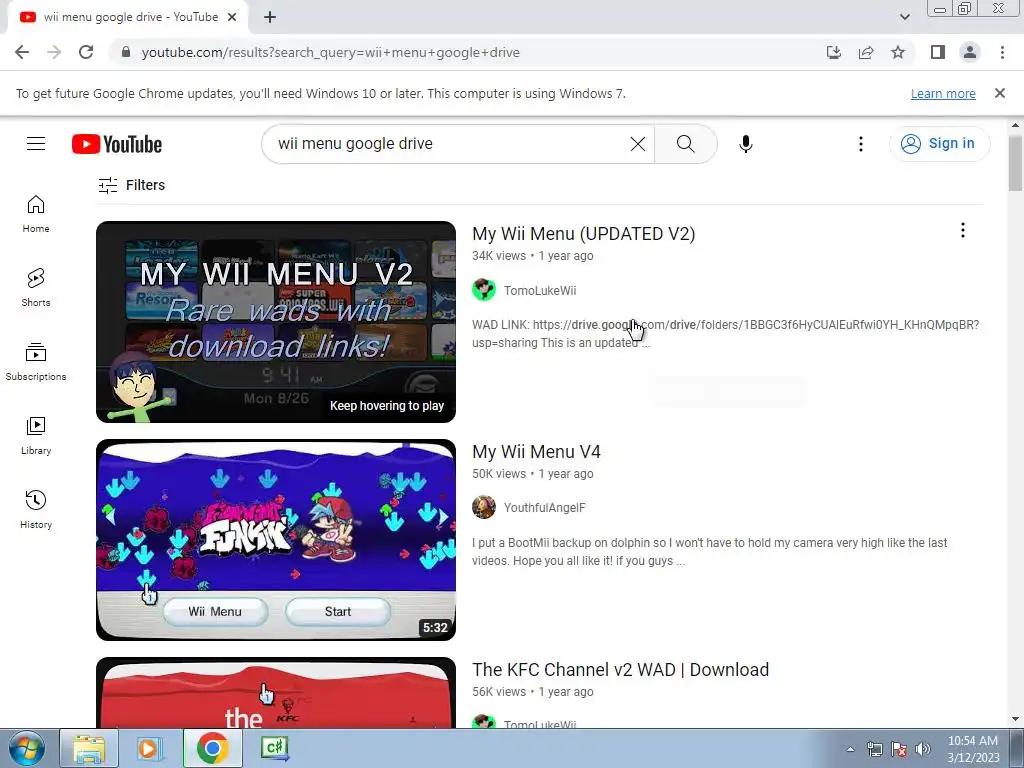Click TomoLukeWii avatar on first result

(x=484, y=290)
